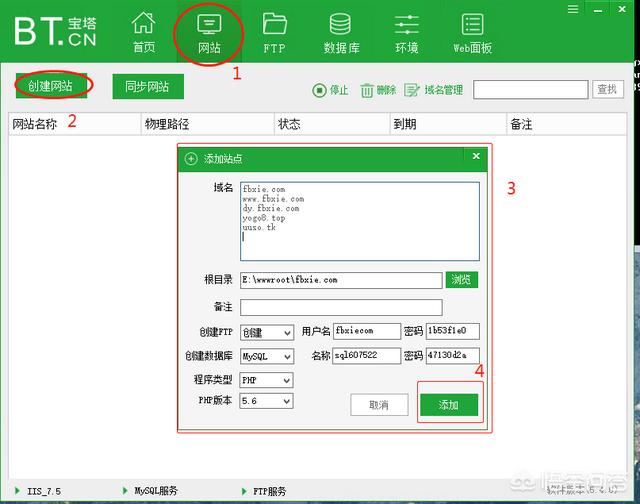The height and width of the screenshot is (504, 640).
Task: Focus the database 名称 field sql607522
Action: coord(367,355)
